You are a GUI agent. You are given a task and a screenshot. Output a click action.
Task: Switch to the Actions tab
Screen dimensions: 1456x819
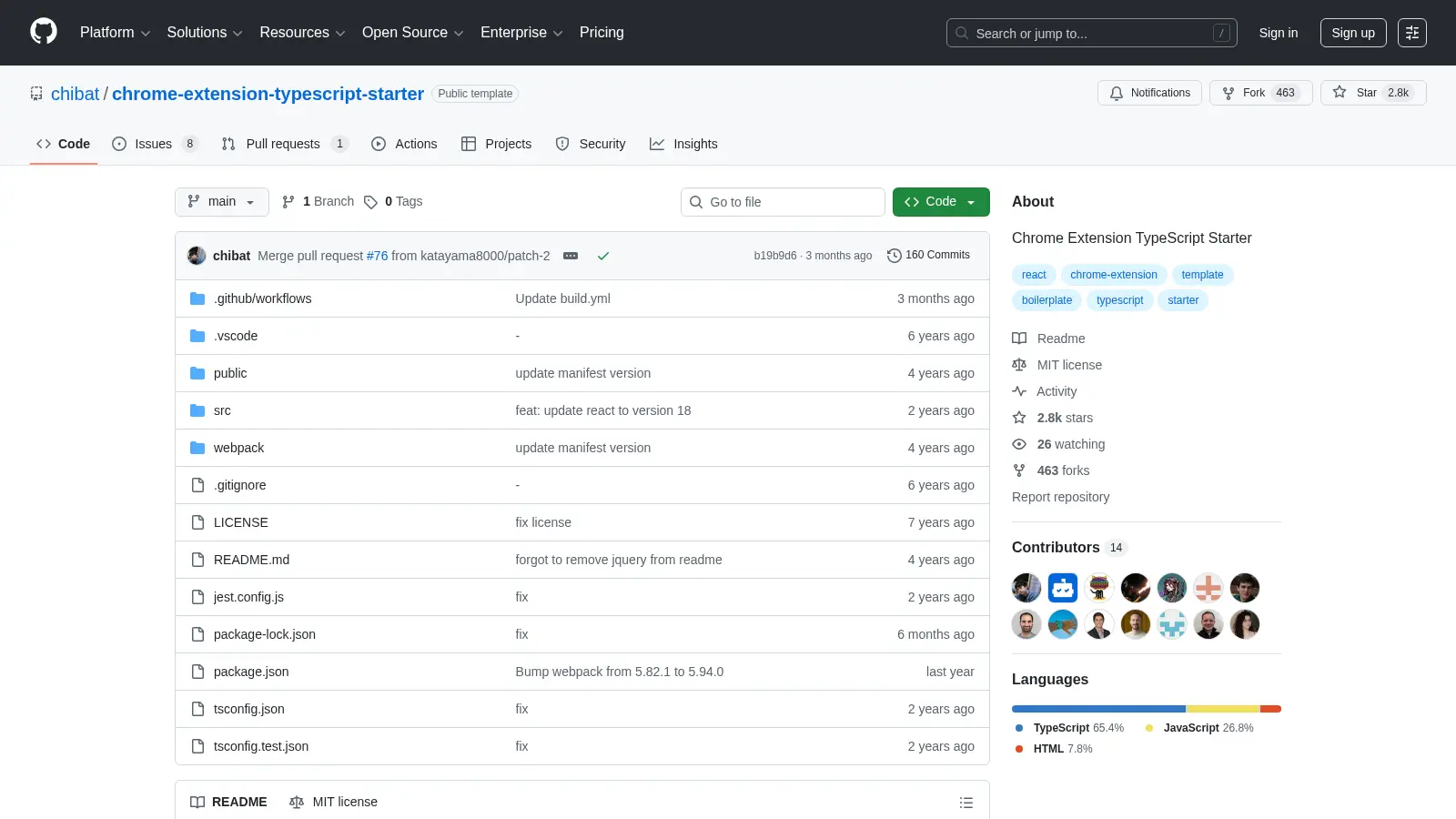pyautogui.click(x=404, y=144)
